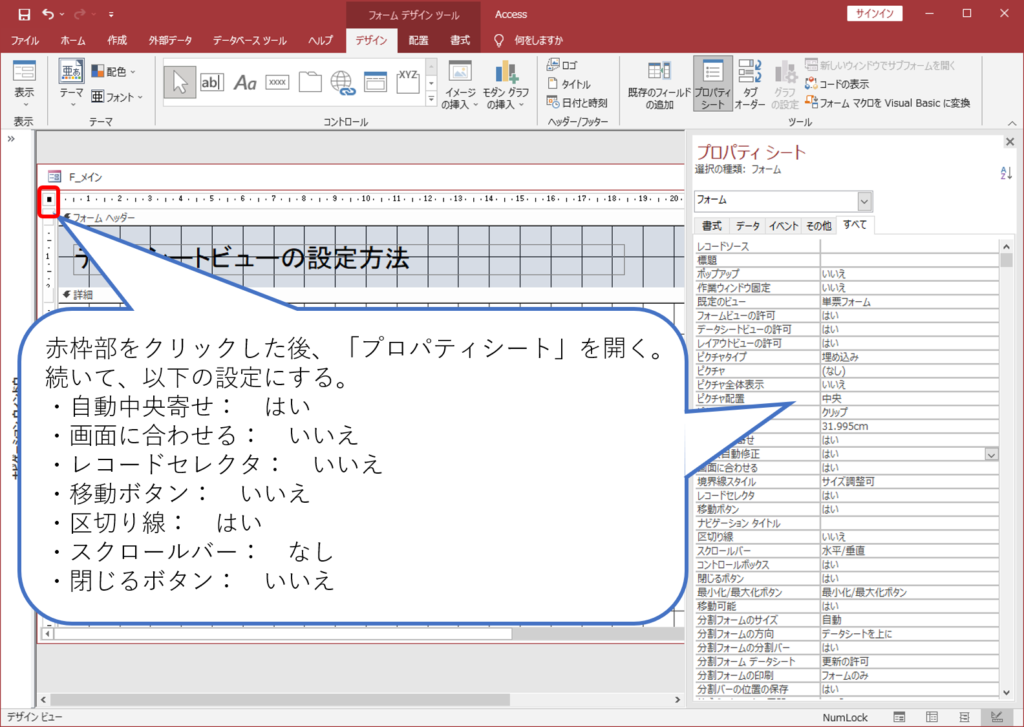Open the フォント fonts dropdown
The height and width of the screenshot is (727, 1024).
click(117, 97)
